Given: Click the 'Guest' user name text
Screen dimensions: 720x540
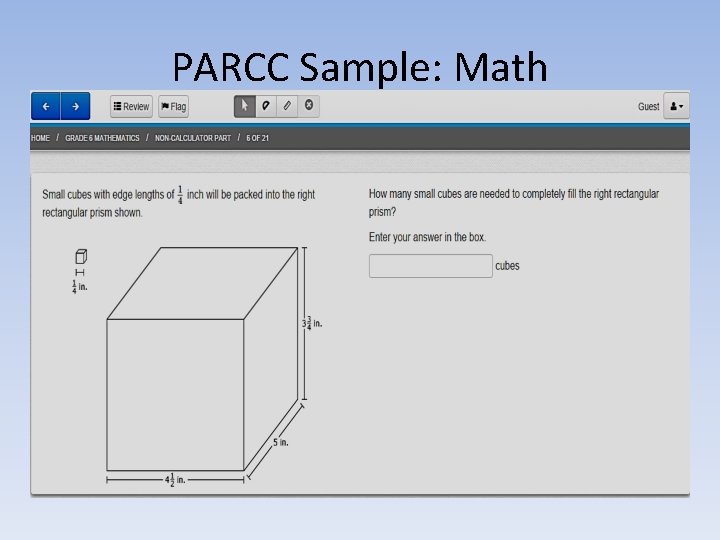Looking at the screenshot, I should coord(648,107).
